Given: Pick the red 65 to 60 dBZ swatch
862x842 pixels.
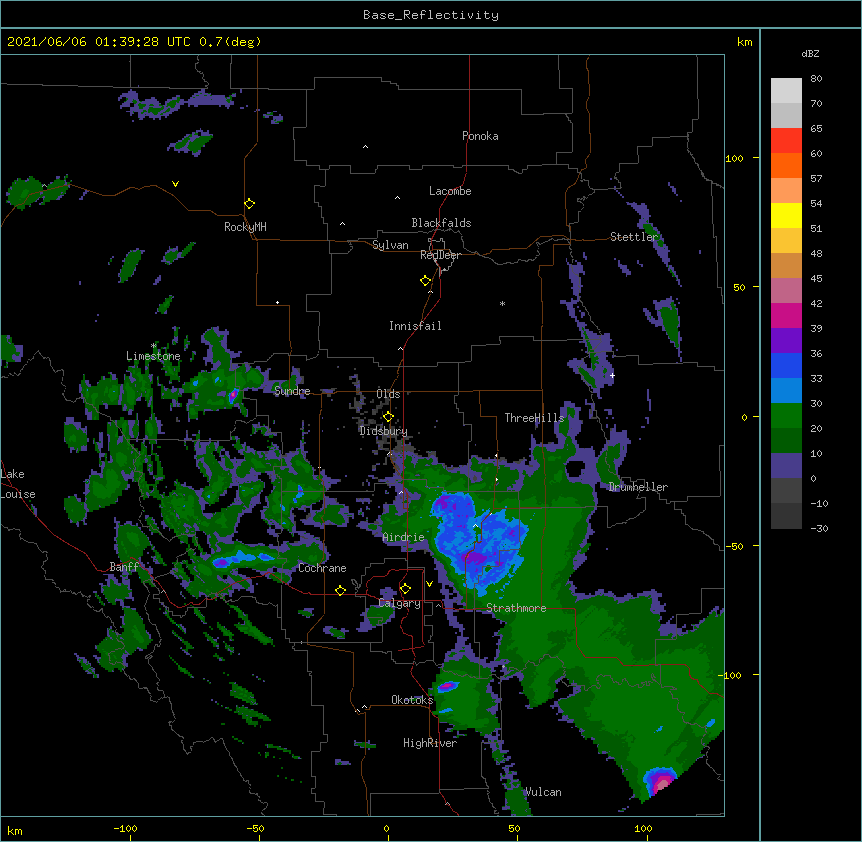Looking at the screenshot, I should pos(786,141).
